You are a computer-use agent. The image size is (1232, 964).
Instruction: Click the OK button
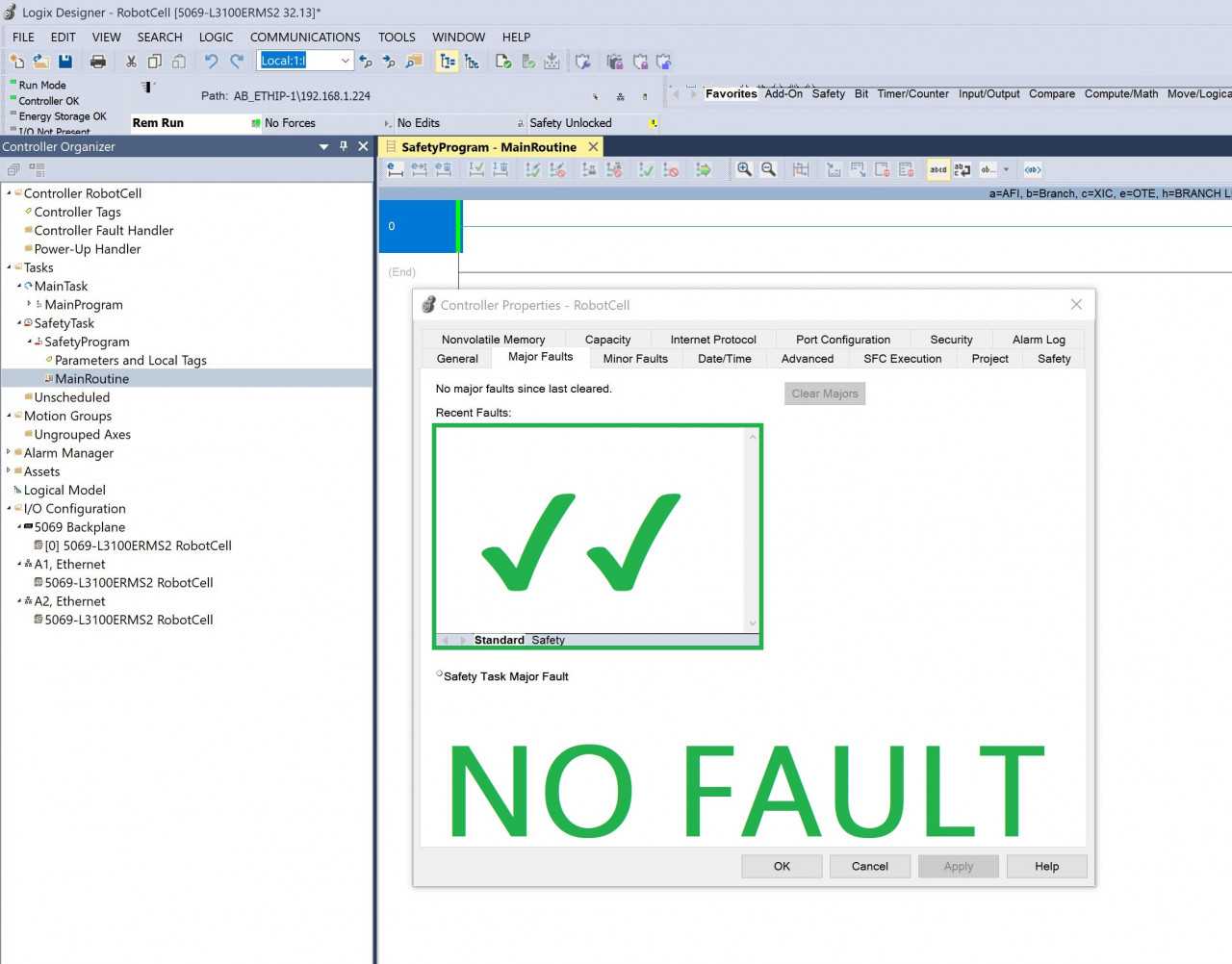[x=782, y=866]
